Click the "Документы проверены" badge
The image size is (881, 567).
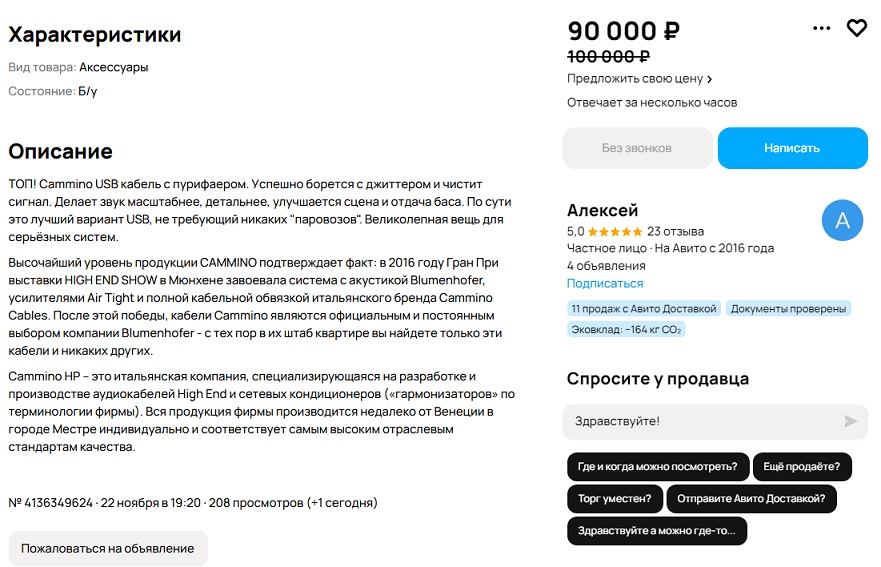click(x=789, y=308)
